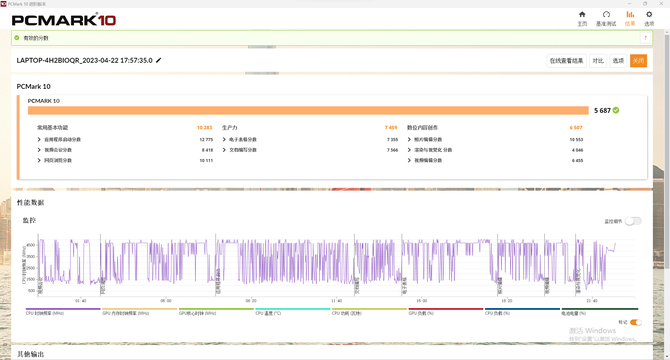The width and height of the screenshot is (670, 360).
Task: Click the 4500 value on the chart Y axis
Action: 31,245
